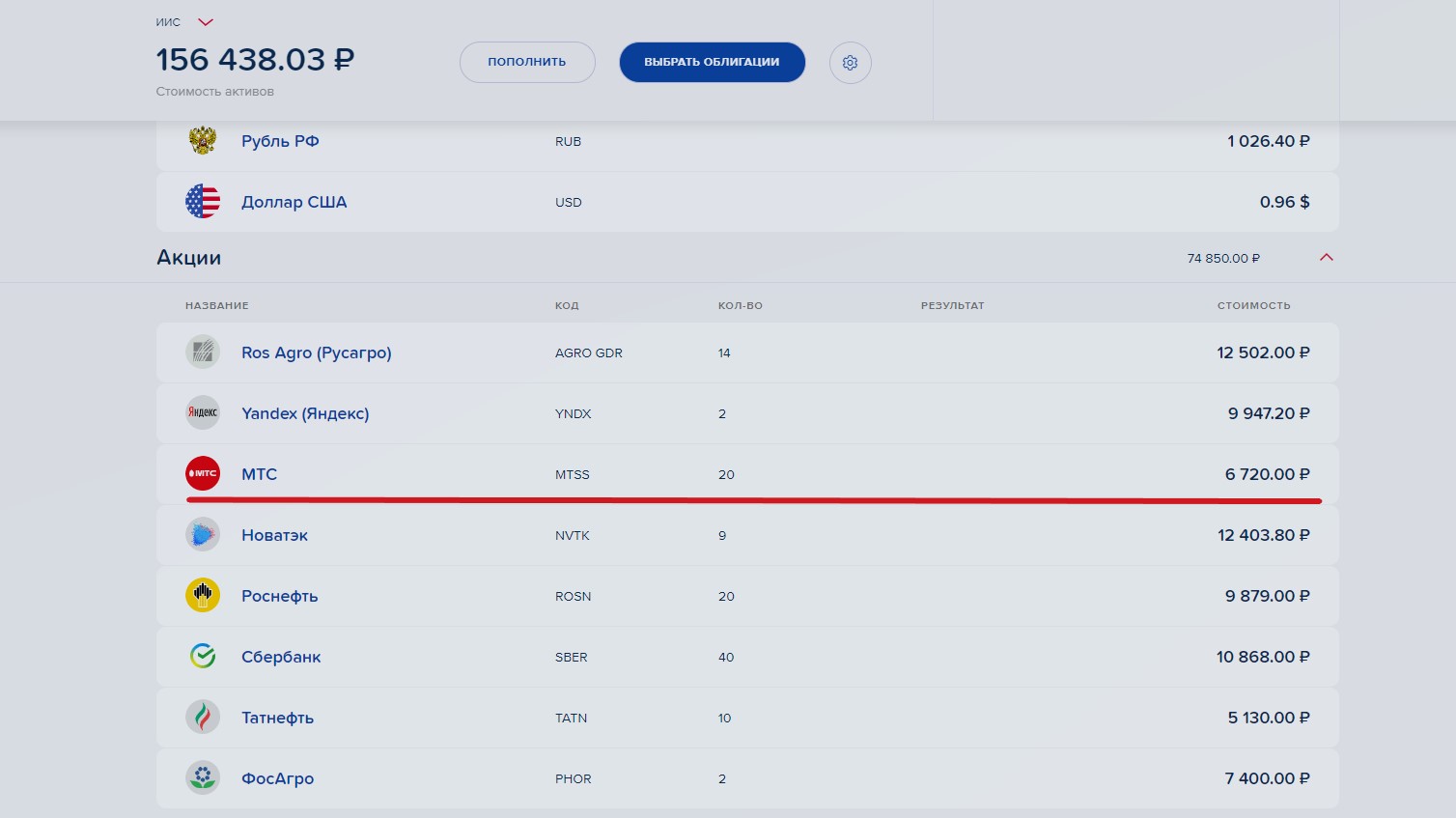The width and height of the screenshot is (1456, 818).
Task: Click the КОЛ-ВО column header
Action: point(741,305)
